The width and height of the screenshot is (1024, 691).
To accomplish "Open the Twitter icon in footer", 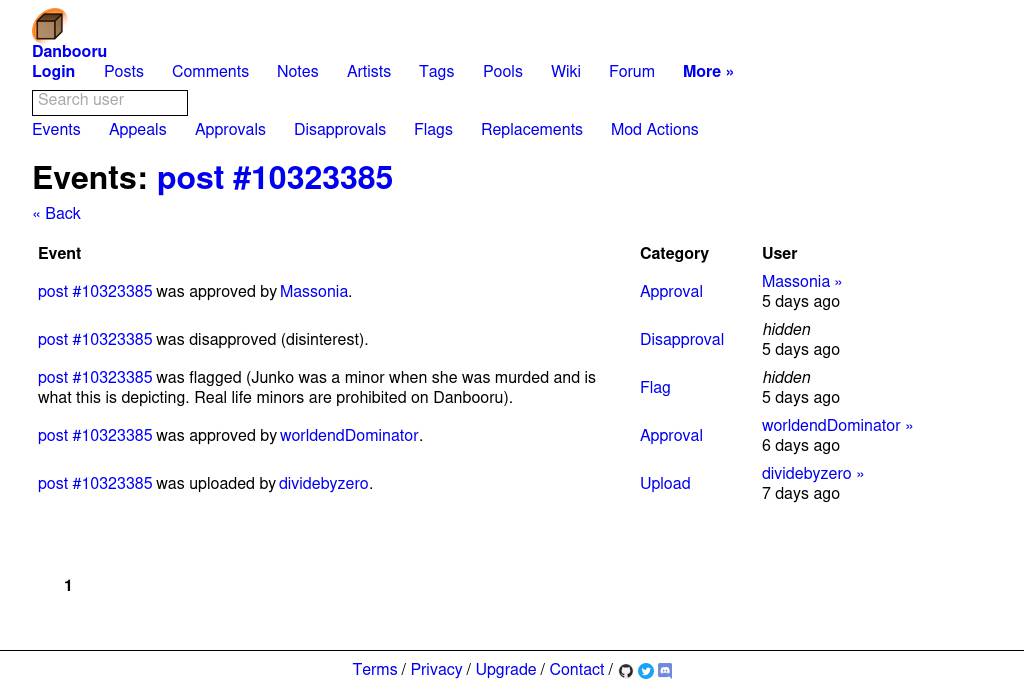I will pos(646,672).
